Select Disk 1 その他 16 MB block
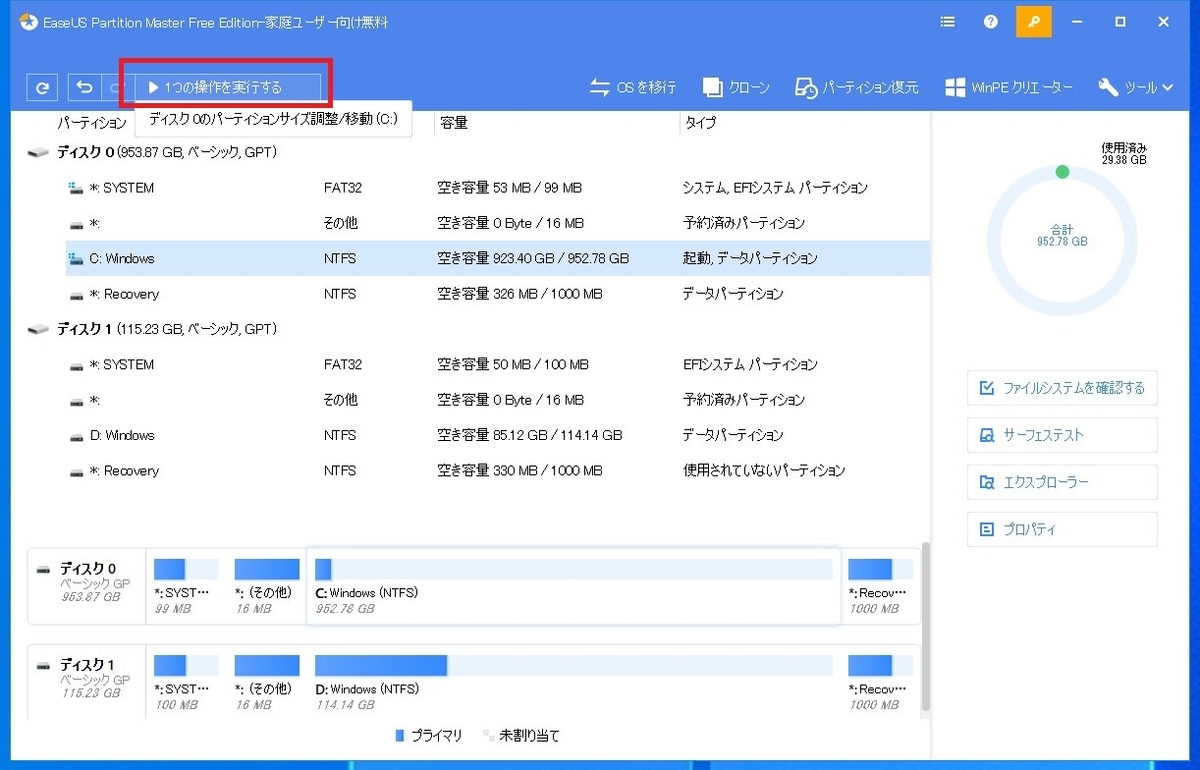 pyautogui.click(x=267, y=682)
